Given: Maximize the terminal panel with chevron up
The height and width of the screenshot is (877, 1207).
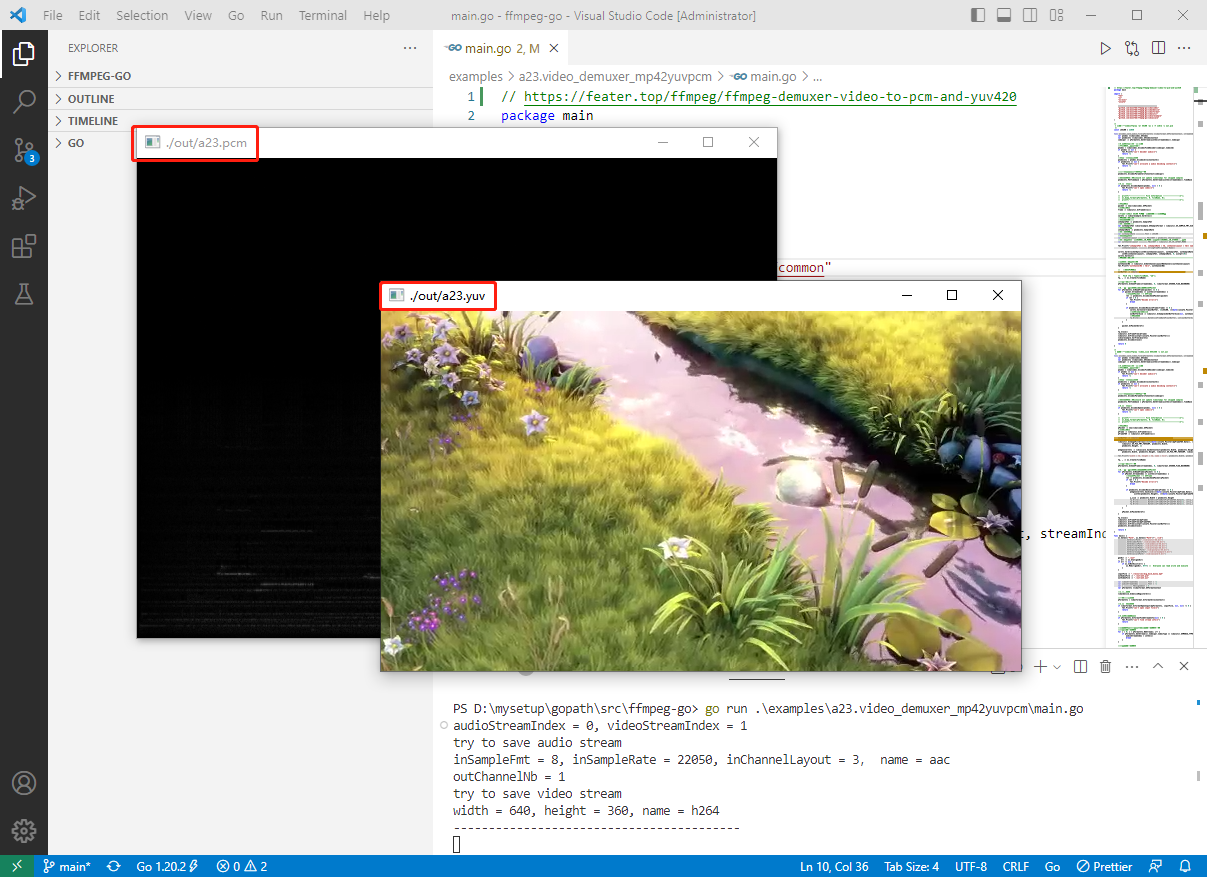Looking at the screenshot, I should 1158,666.
